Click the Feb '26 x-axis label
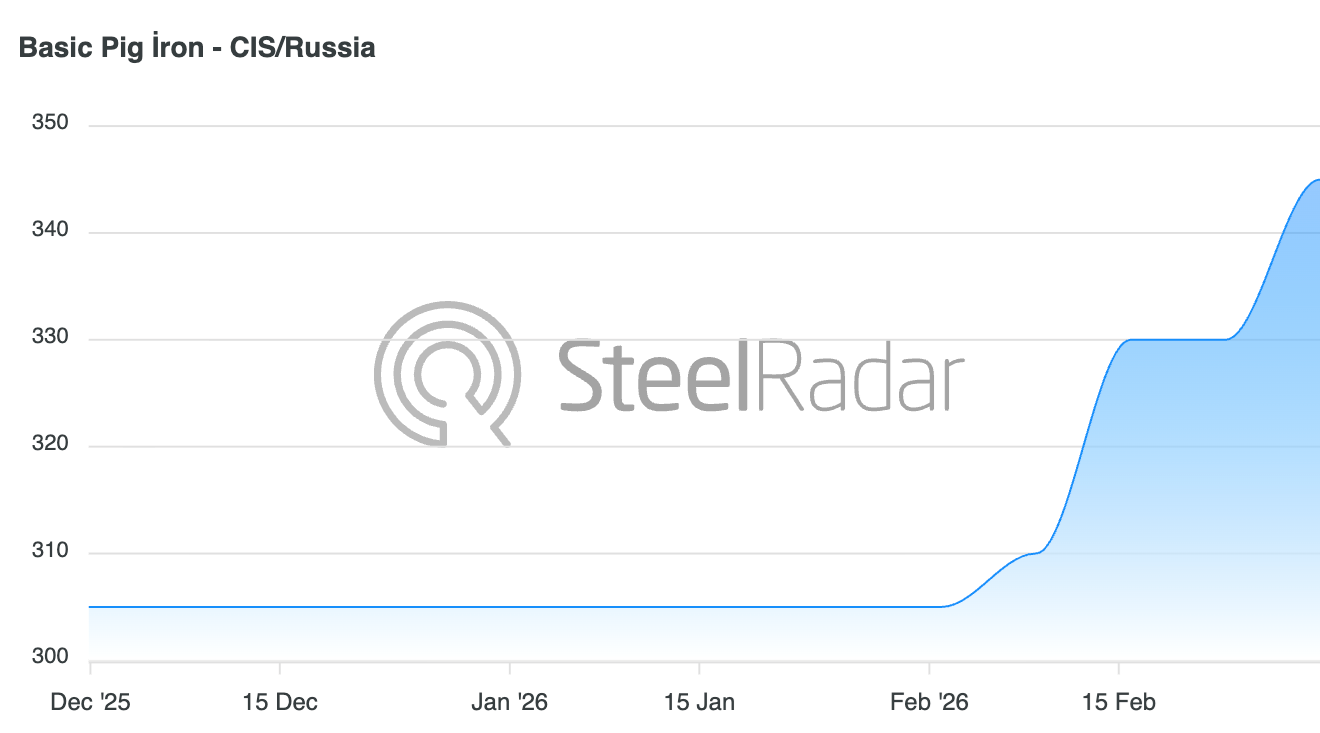 click(x=929, y=702)
